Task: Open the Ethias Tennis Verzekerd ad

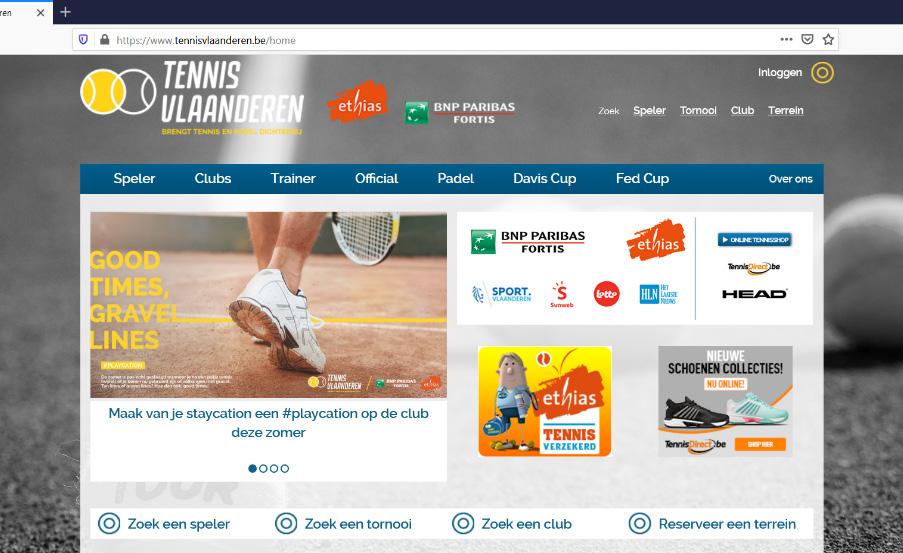Action: pos(545,402)
